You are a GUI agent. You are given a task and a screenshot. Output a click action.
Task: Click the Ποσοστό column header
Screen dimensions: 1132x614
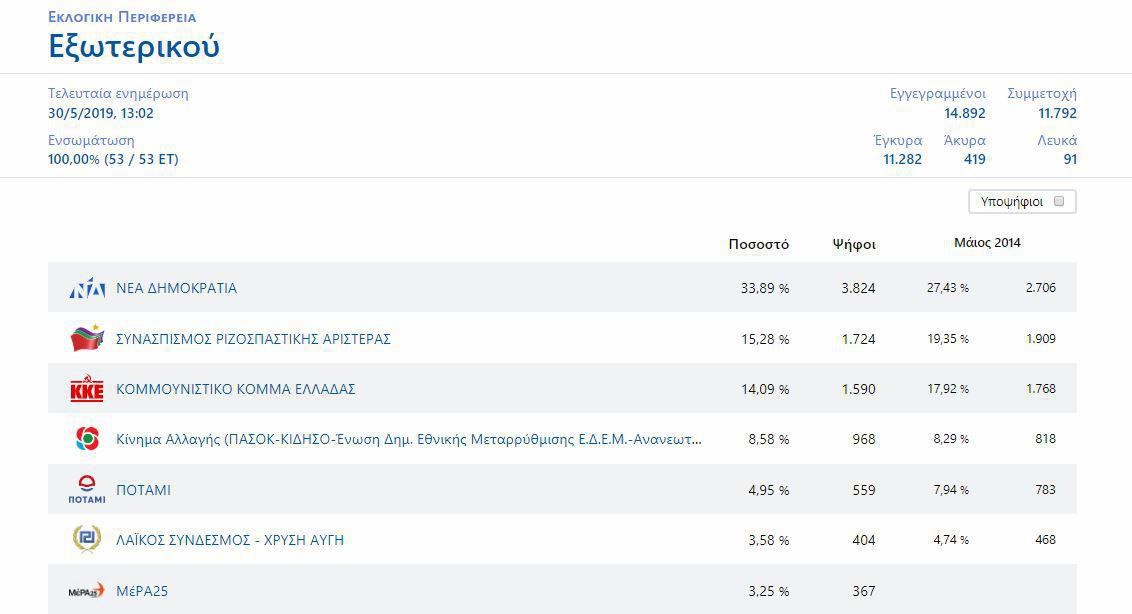pos(758,244)
